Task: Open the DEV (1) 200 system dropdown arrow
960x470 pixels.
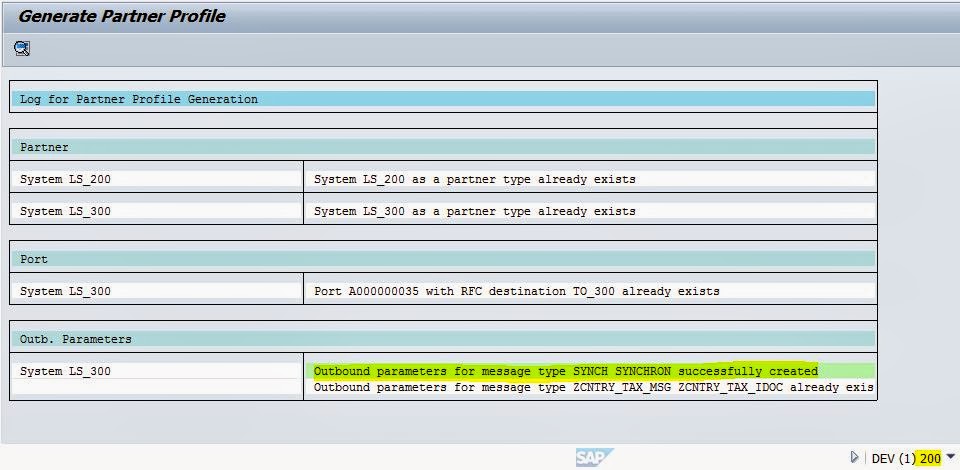Action: tap(950, 456)
